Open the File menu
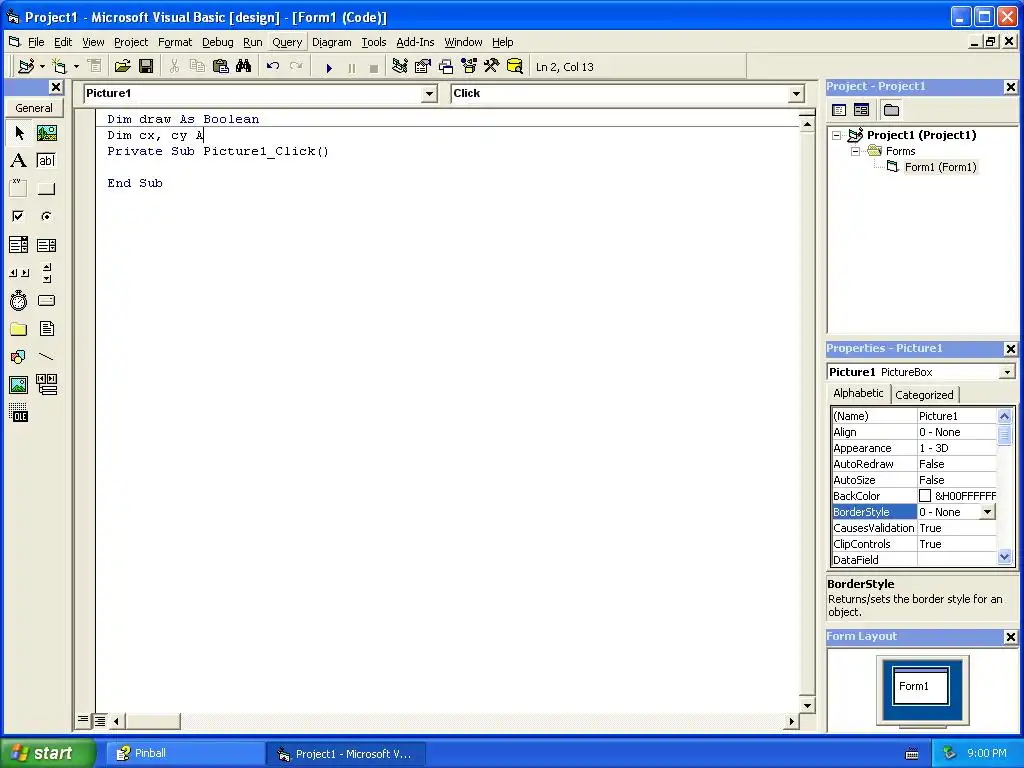The width and height of the screenshot is (1024, 768). (x=36, y=42)
